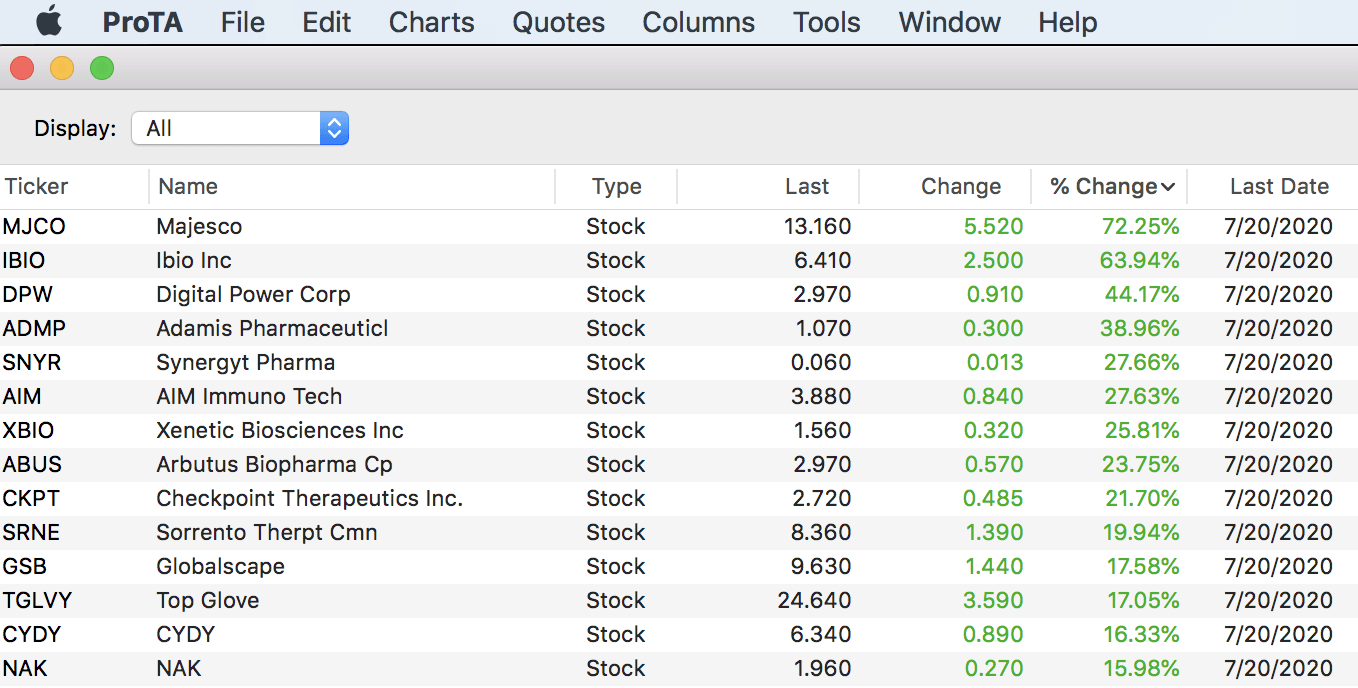Select the TGLVY ticker cell

[38, 600]
